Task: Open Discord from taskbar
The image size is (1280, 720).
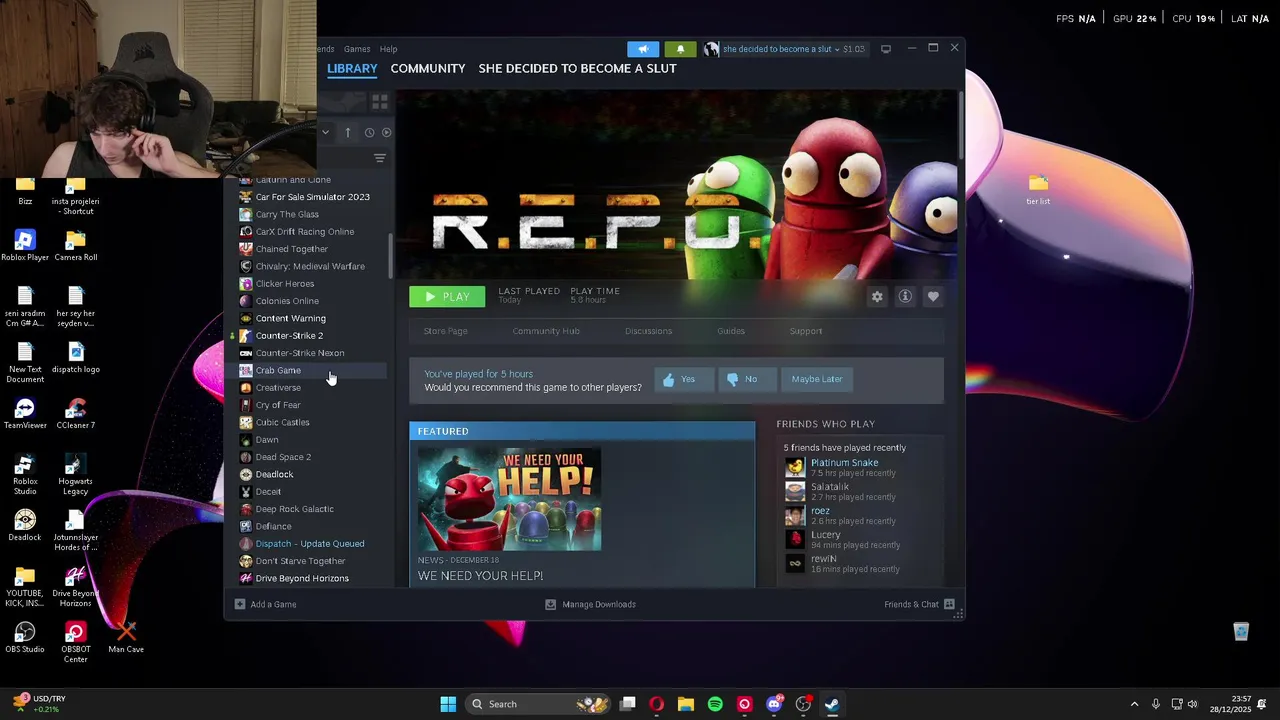Action: [773, 704]
